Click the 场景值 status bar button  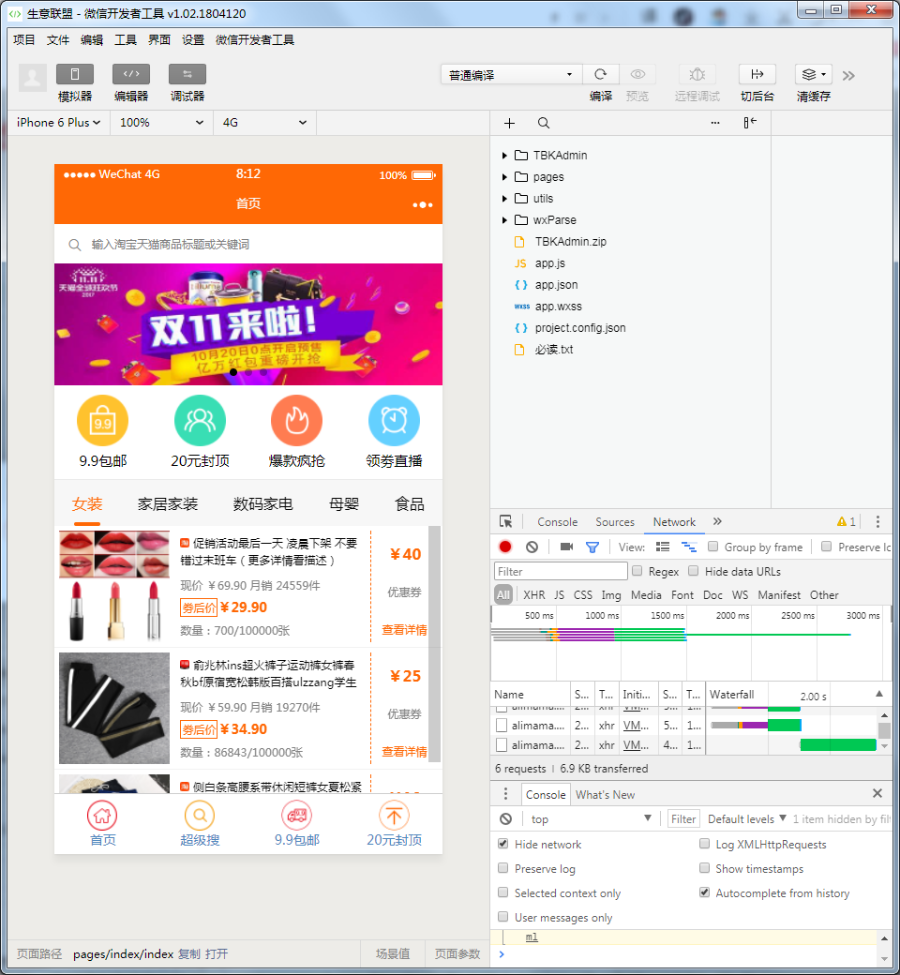(392, 954)
